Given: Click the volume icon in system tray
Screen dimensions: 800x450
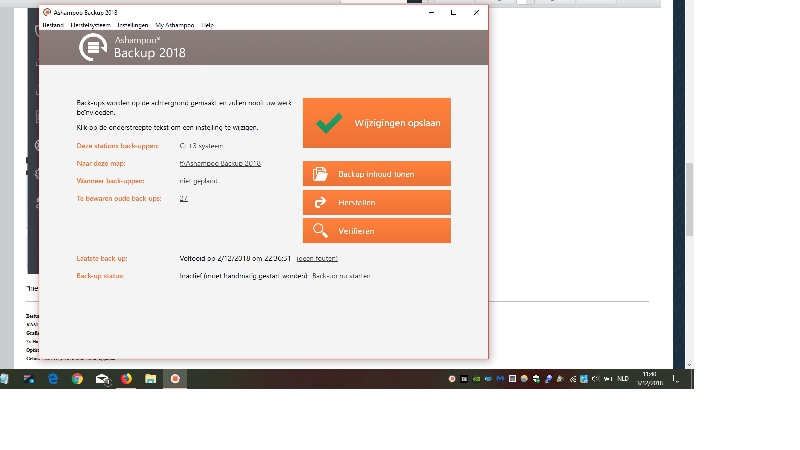Looking at the screenshot, I should point(595,379).
